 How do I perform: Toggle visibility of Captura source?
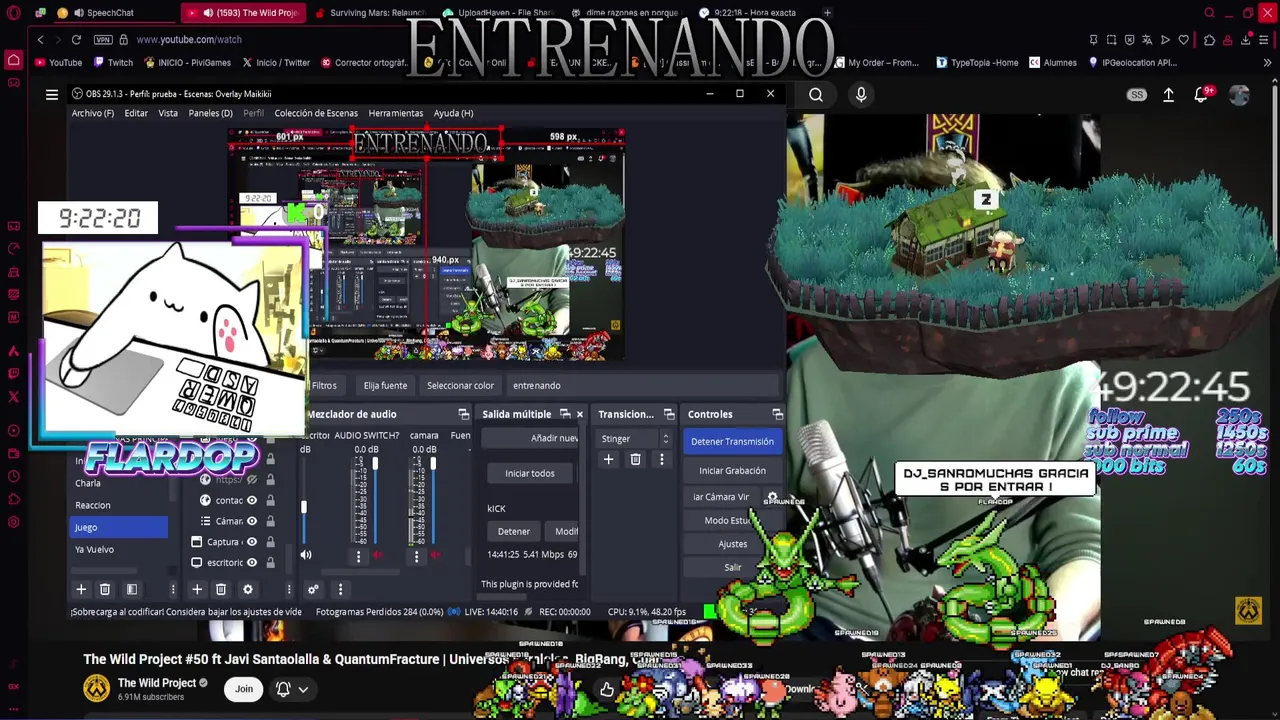[252, 542]
